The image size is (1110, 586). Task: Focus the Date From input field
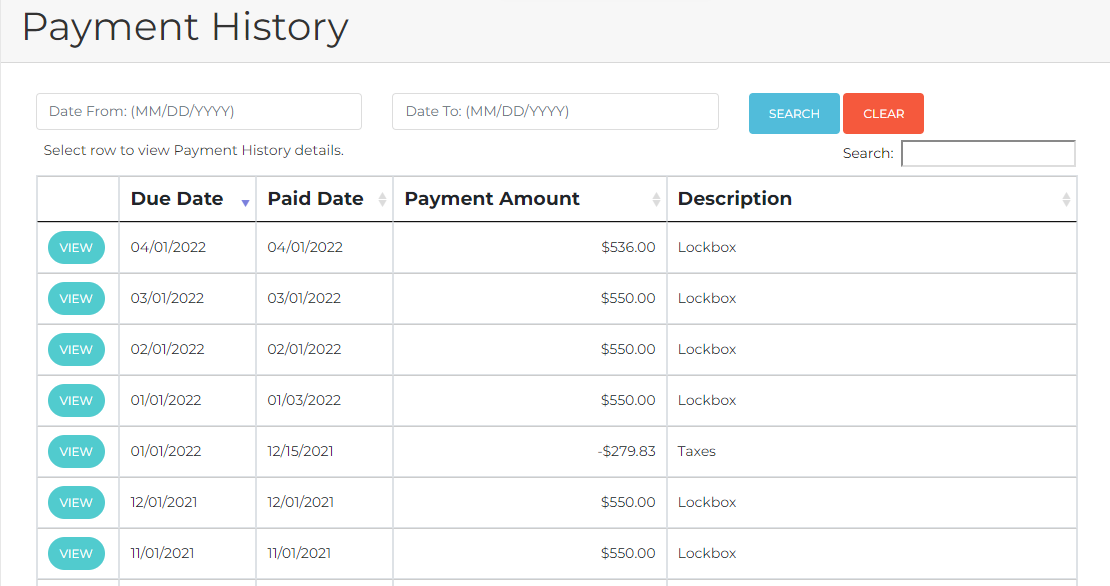(199, 112)
